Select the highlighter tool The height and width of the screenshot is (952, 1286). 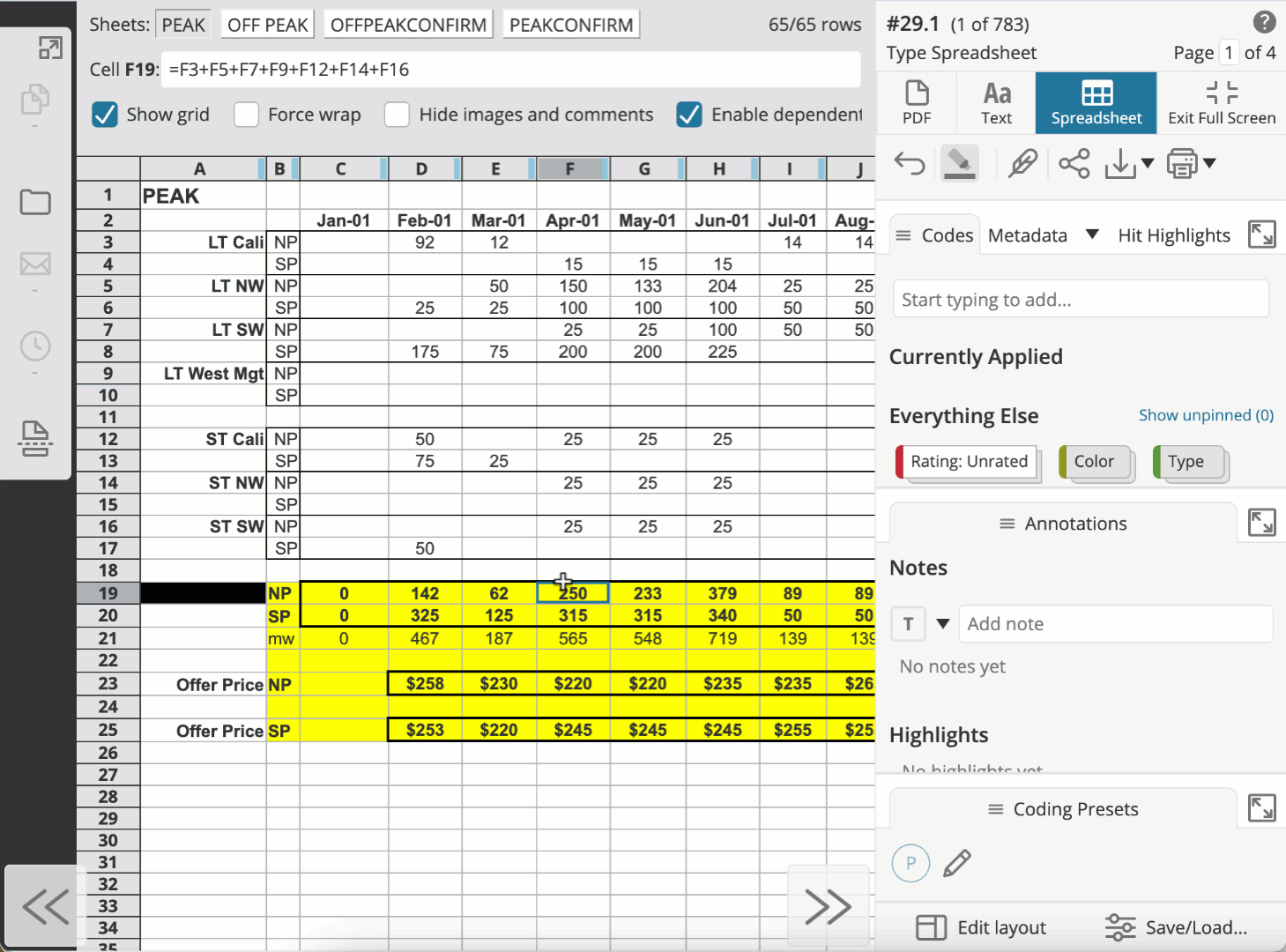pos(960,163)
